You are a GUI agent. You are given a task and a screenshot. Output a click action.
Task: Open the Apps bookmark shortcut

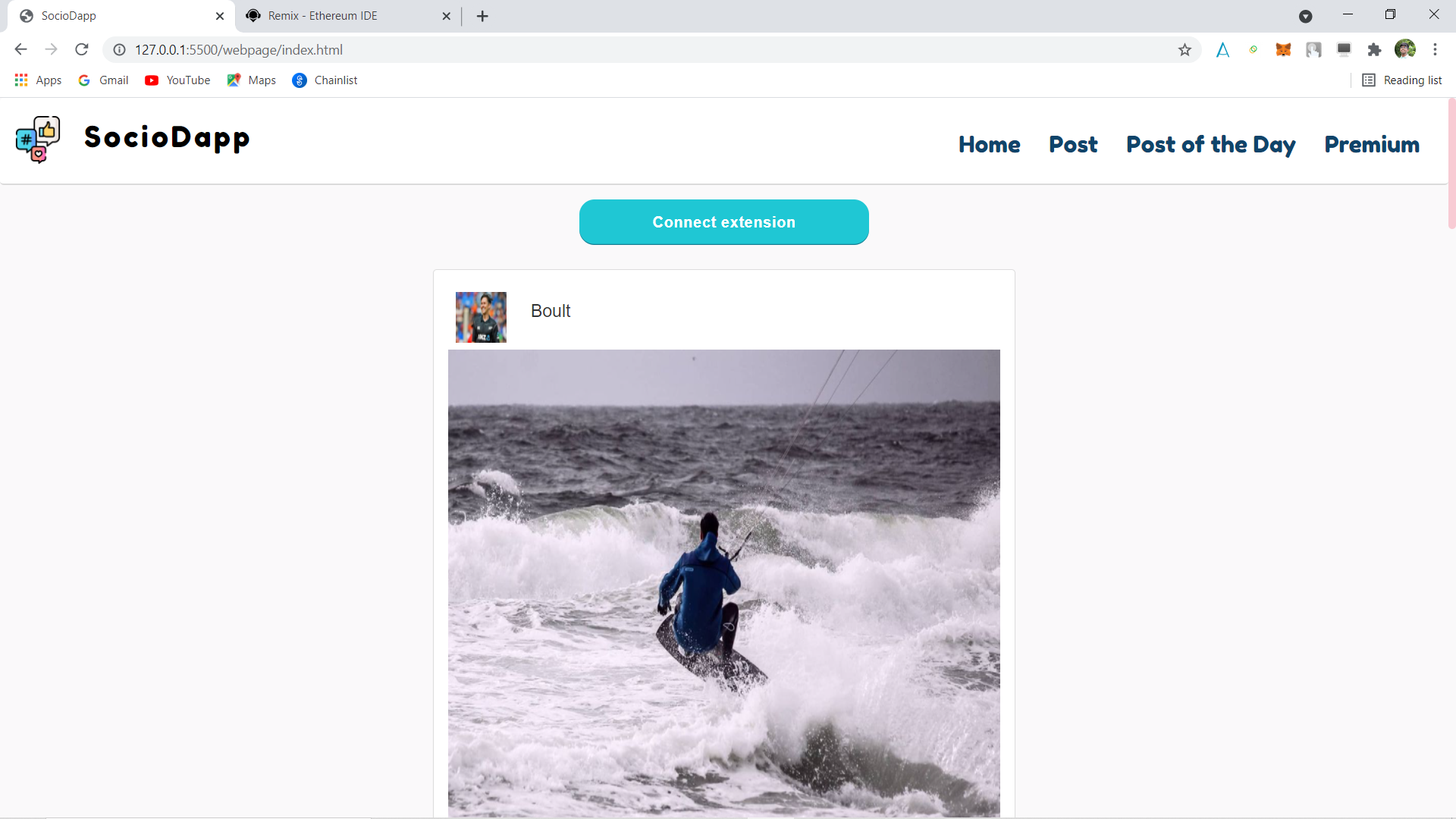(38, 80)
